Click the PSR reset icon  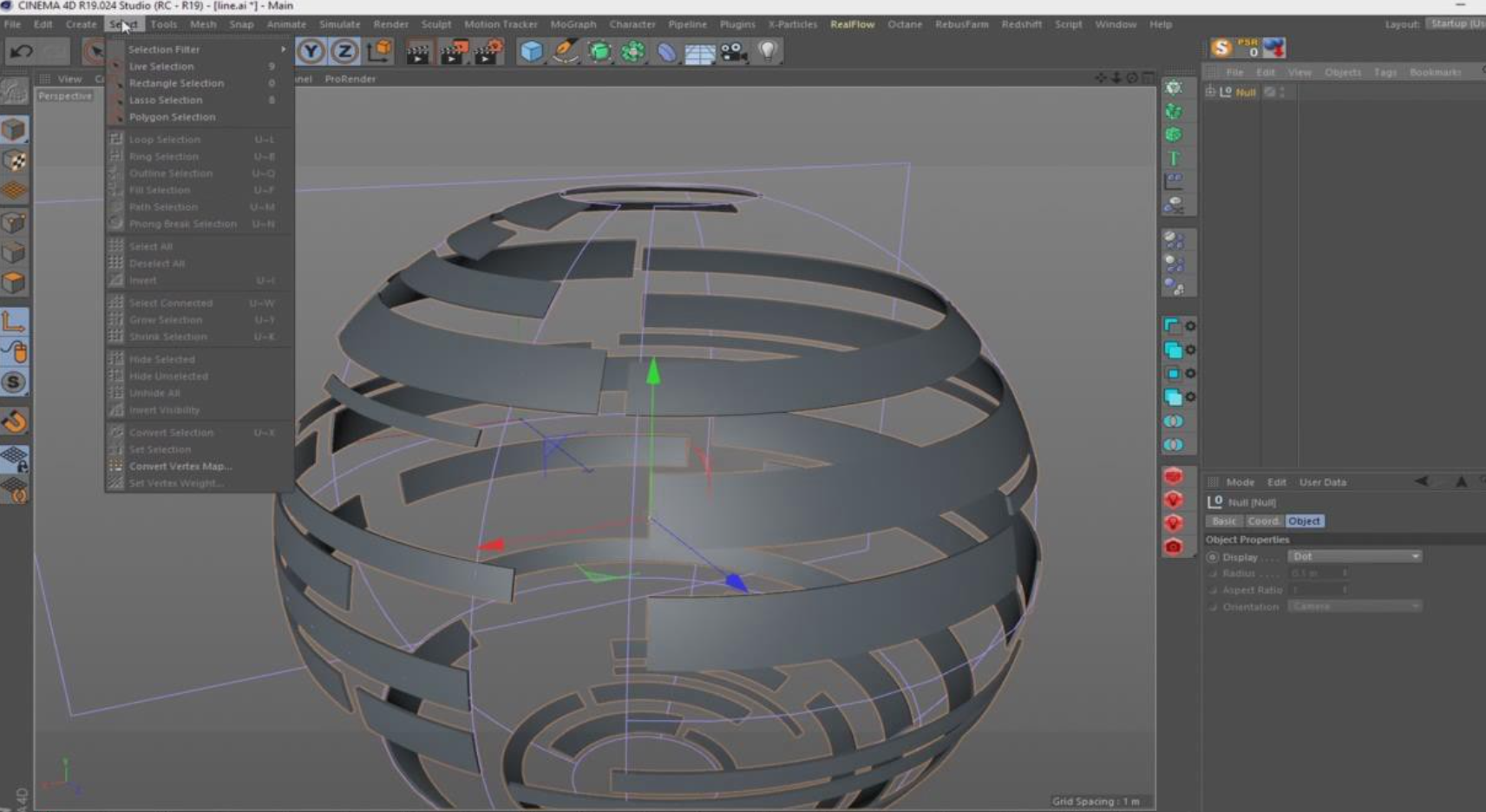[x=1248, y=49]
